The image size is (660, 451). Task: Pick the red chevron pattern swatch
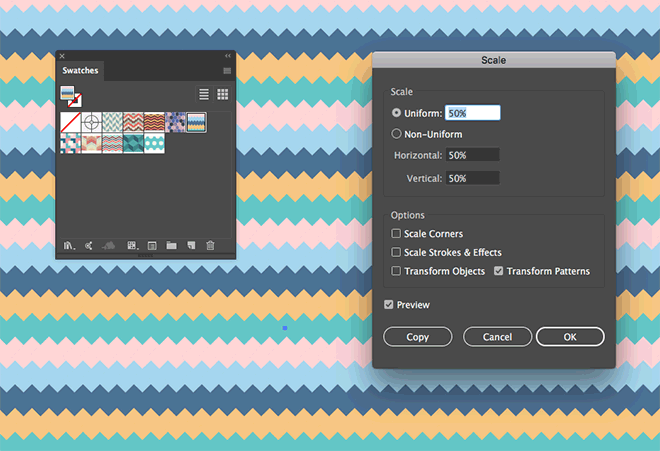coord(133,123)
